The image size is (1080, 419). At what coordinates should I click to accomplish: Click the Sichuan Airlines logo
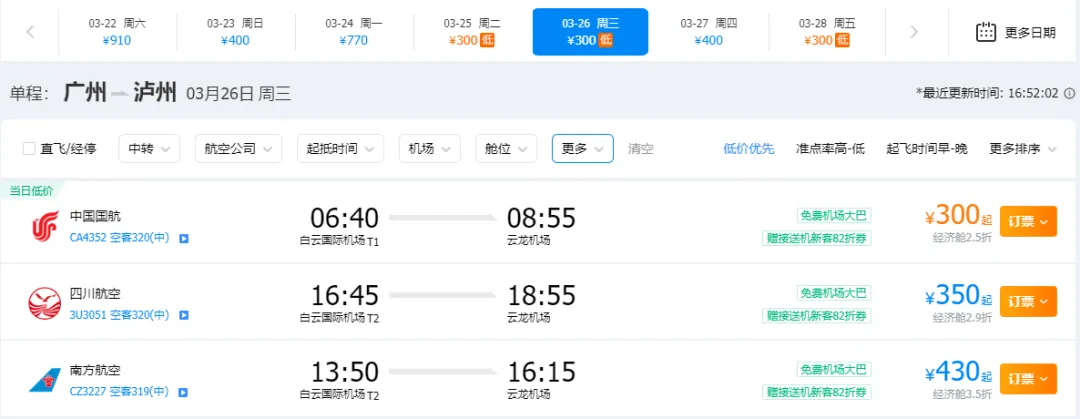(45, 304)
